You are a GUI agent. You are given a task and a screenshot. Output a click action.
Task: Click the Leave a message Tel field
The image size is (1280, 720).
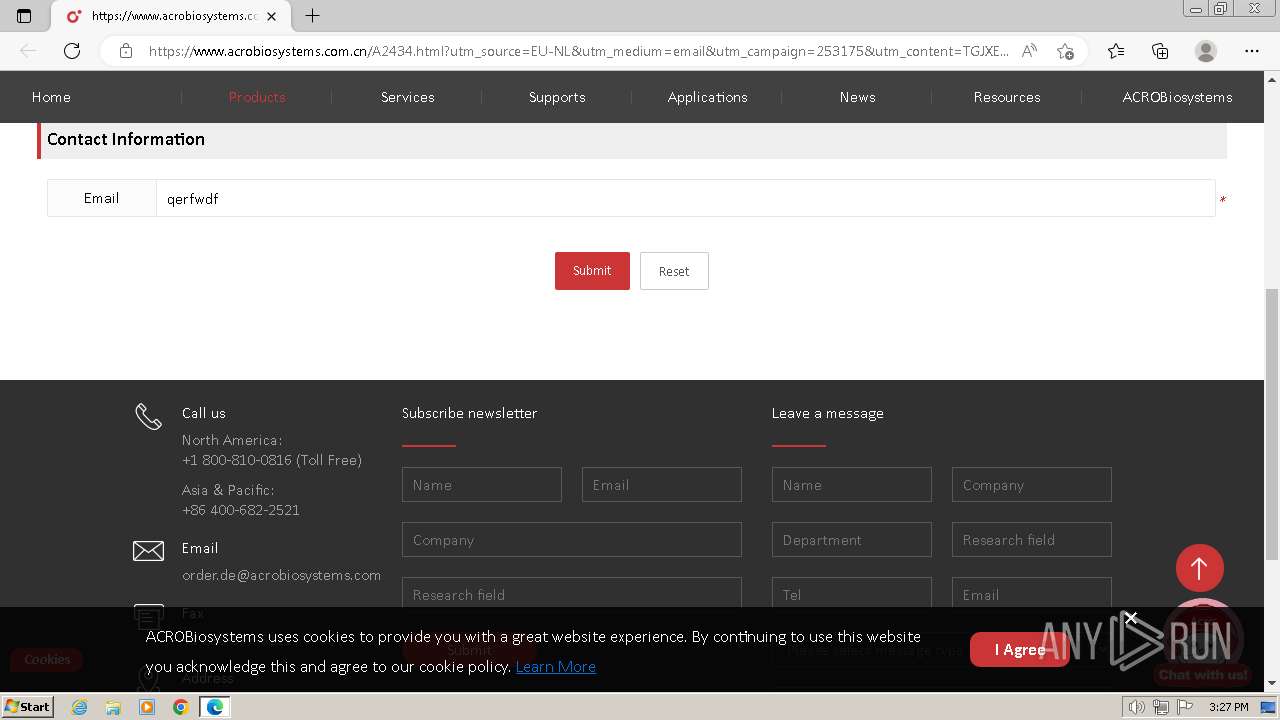852,593
